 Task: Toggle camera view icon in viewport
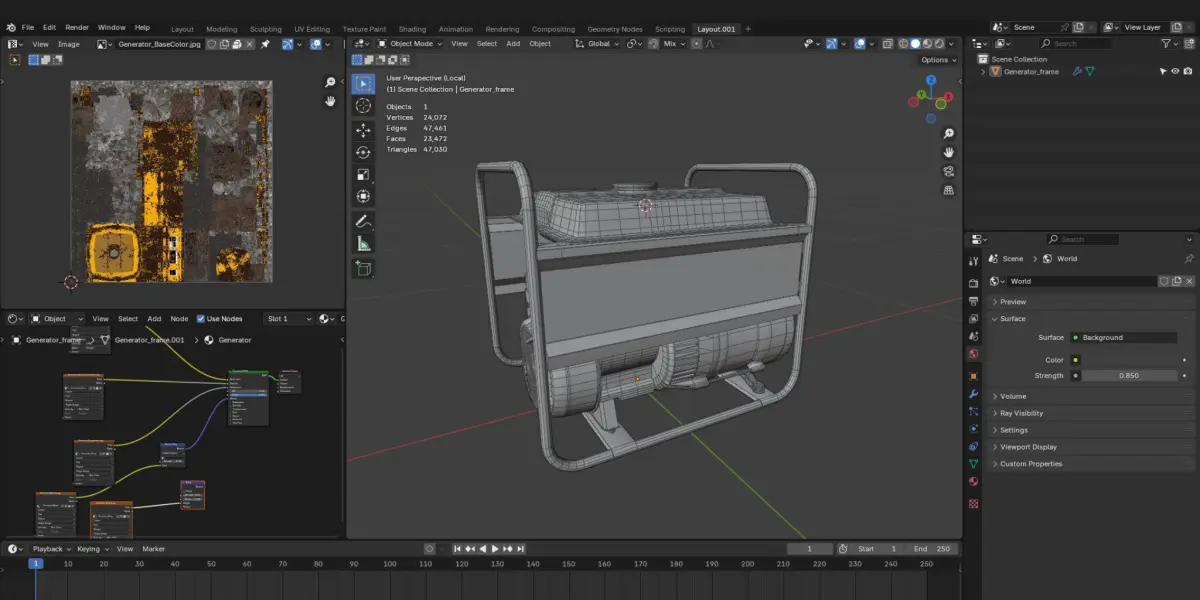pos(948,171)
